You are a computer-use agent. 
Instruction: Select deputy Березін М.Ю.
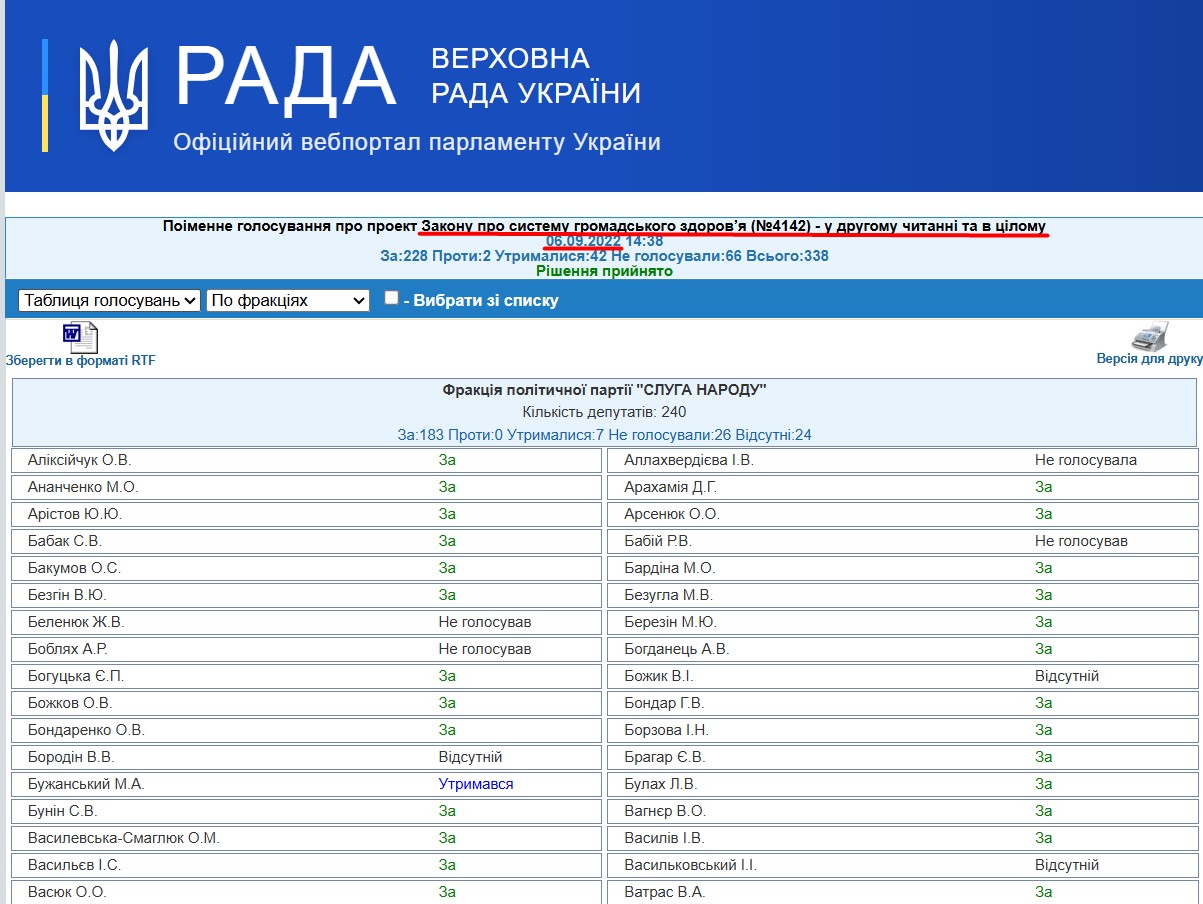coord(671,622)
